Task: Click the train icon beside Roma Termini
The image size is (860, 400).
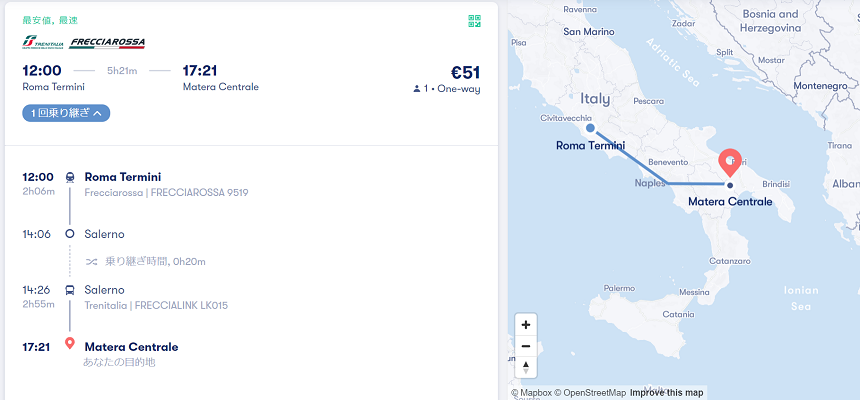Action: point(70,177)
